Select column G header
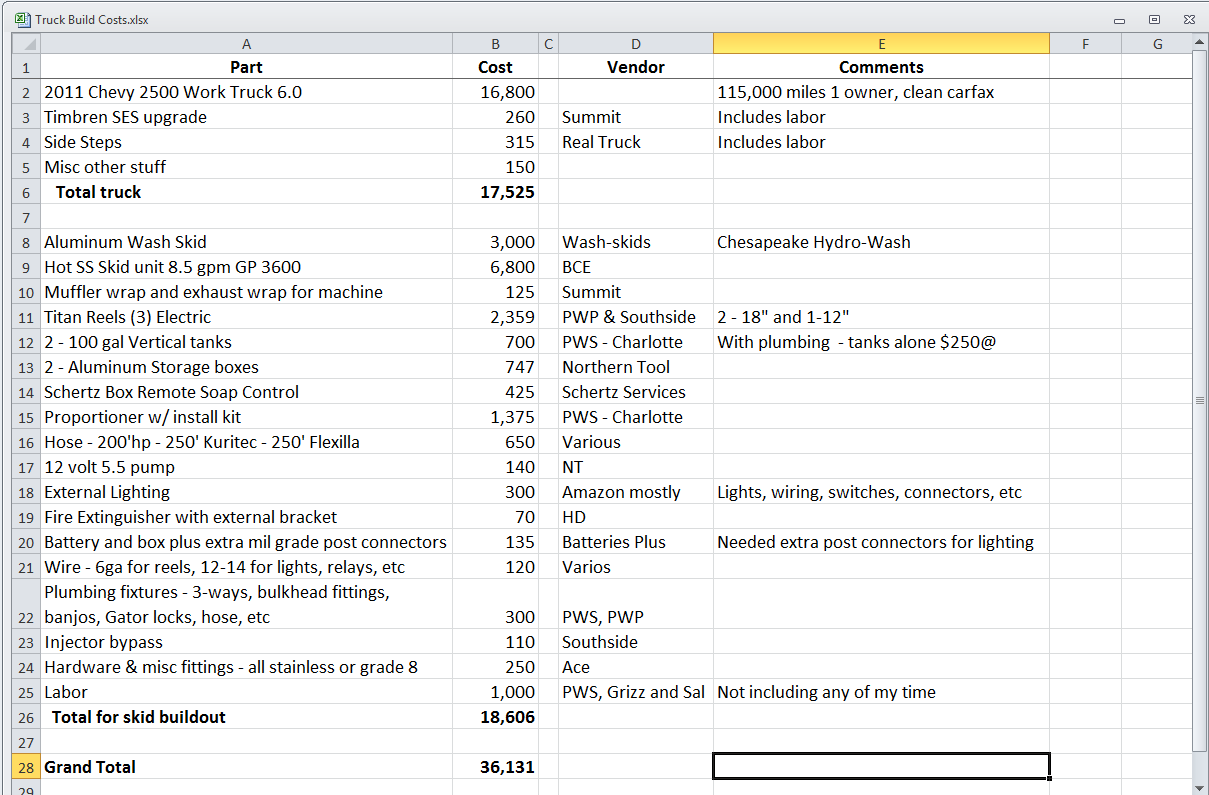Screen dimensions: 1209x795 (1157, 44)
